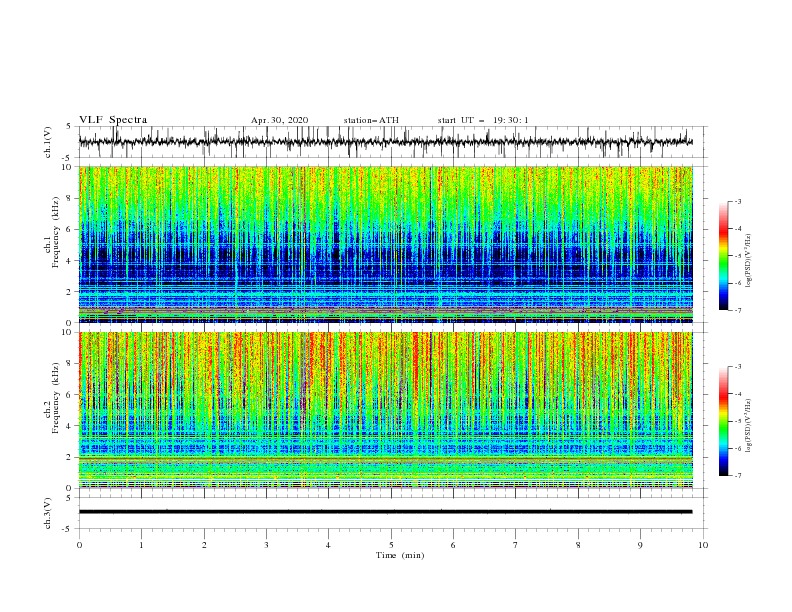The image size is (792, 612).
Task: Click time axis tick label "0"
Action: pyautogui.click(x=79, y=545)
